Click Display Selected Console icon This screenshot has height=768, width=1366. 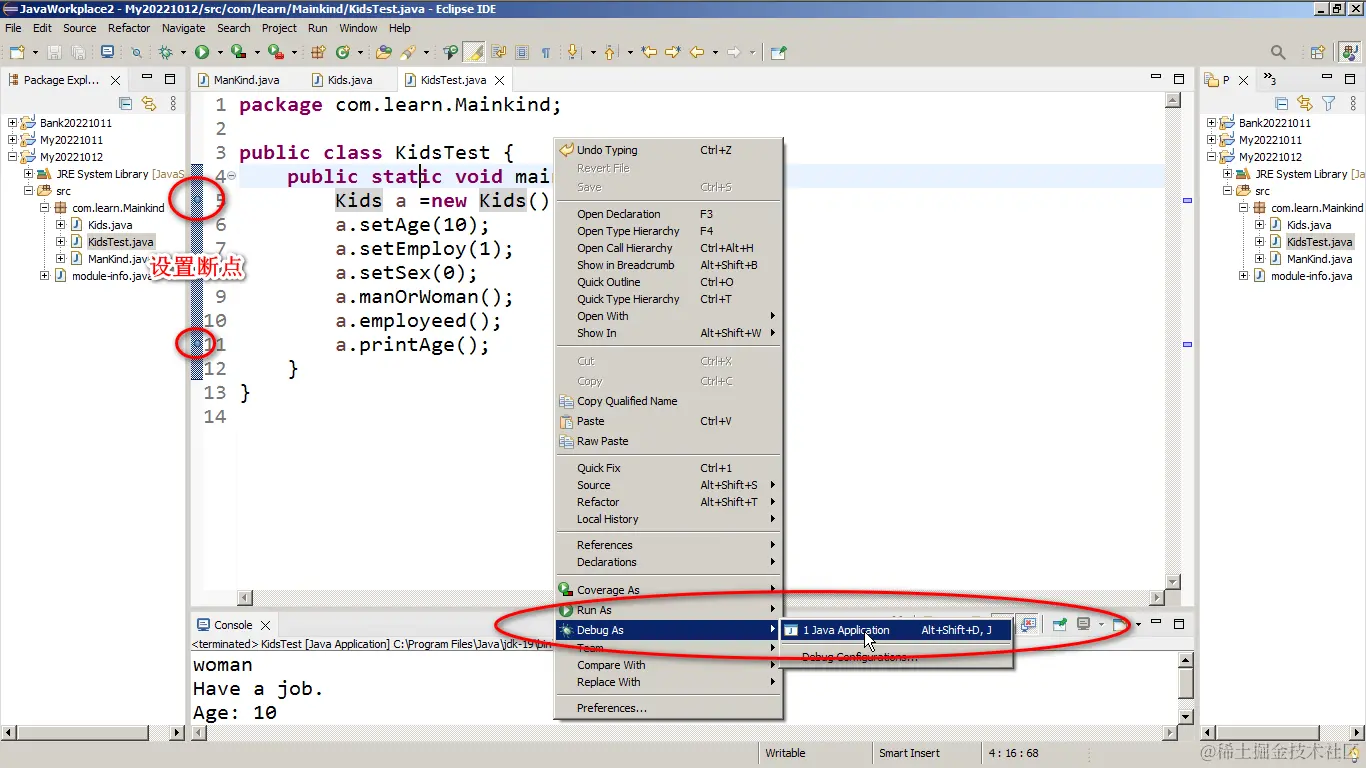click(x=1084, y=624)
